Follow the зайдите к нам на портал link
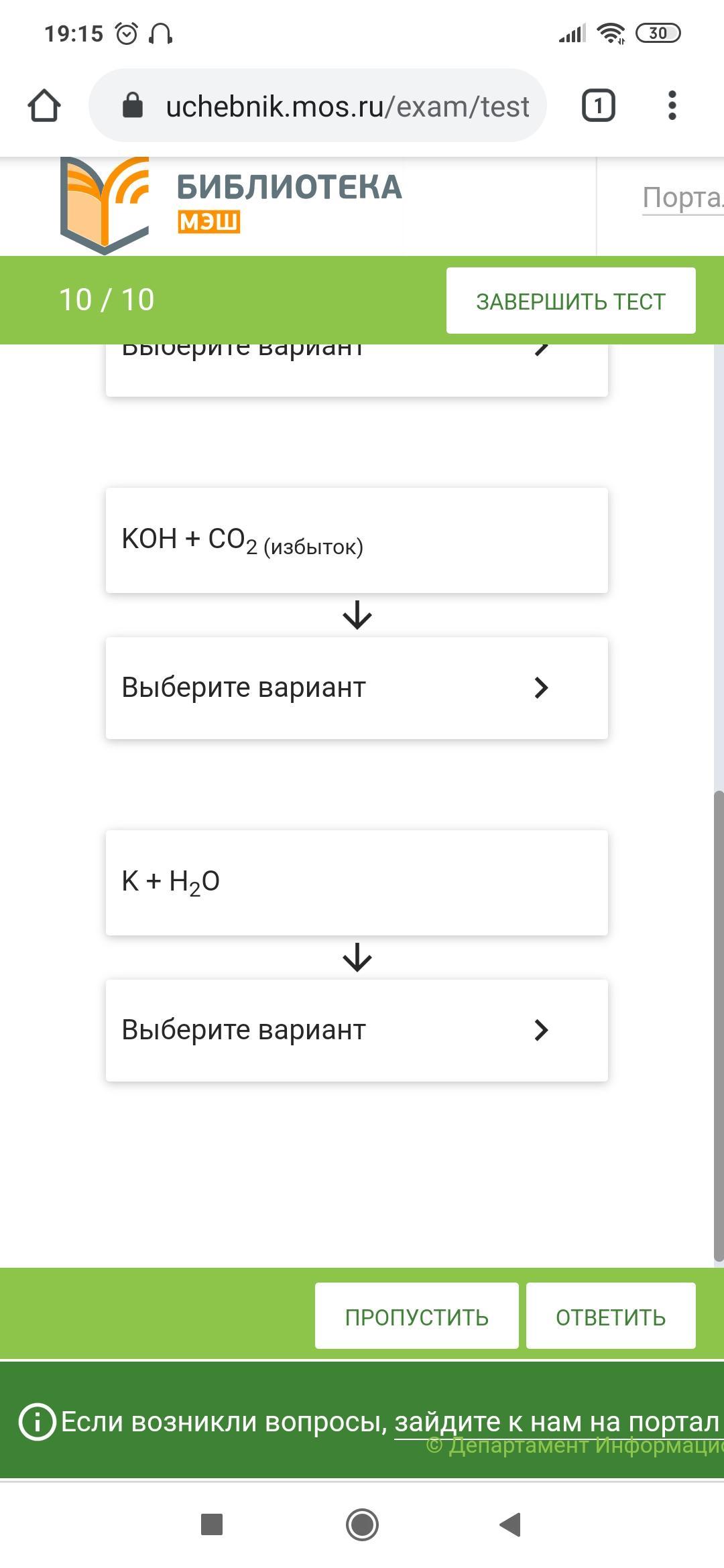Image resolution: width=724 pixels, height=1568 pixels. (556, 1421)
